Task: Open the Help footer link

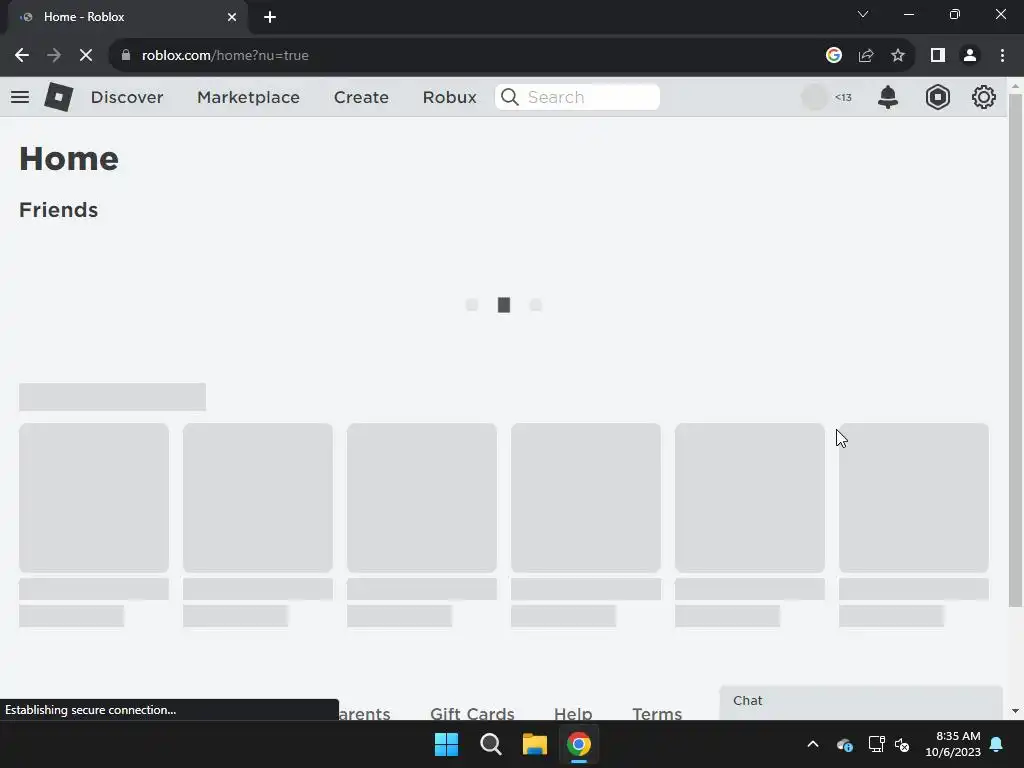Action: pyautogui.click(x=573, y=713)
